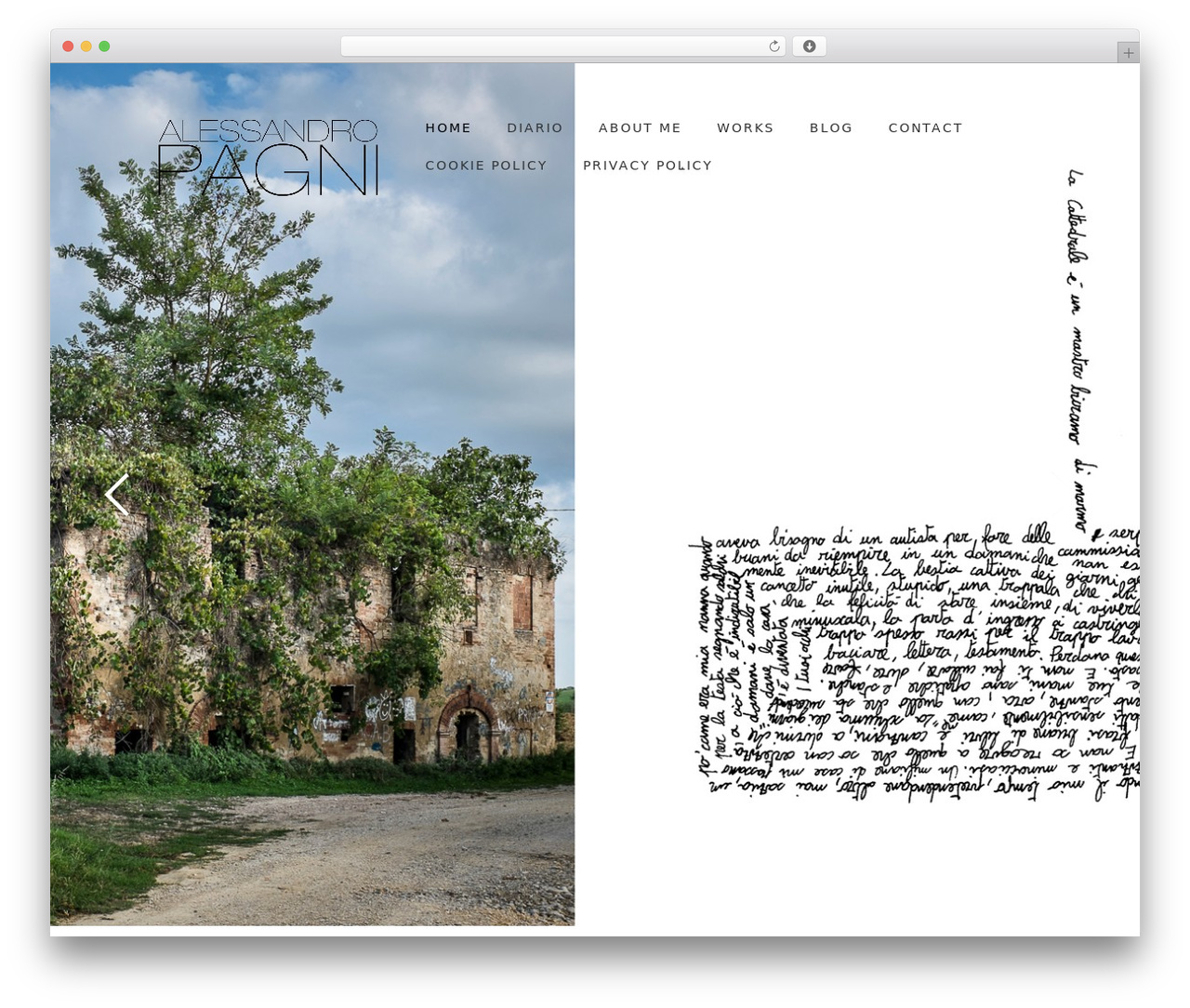Visit the Blog section
This screenshot has width=1190, height=1008.
click(831, 128)
